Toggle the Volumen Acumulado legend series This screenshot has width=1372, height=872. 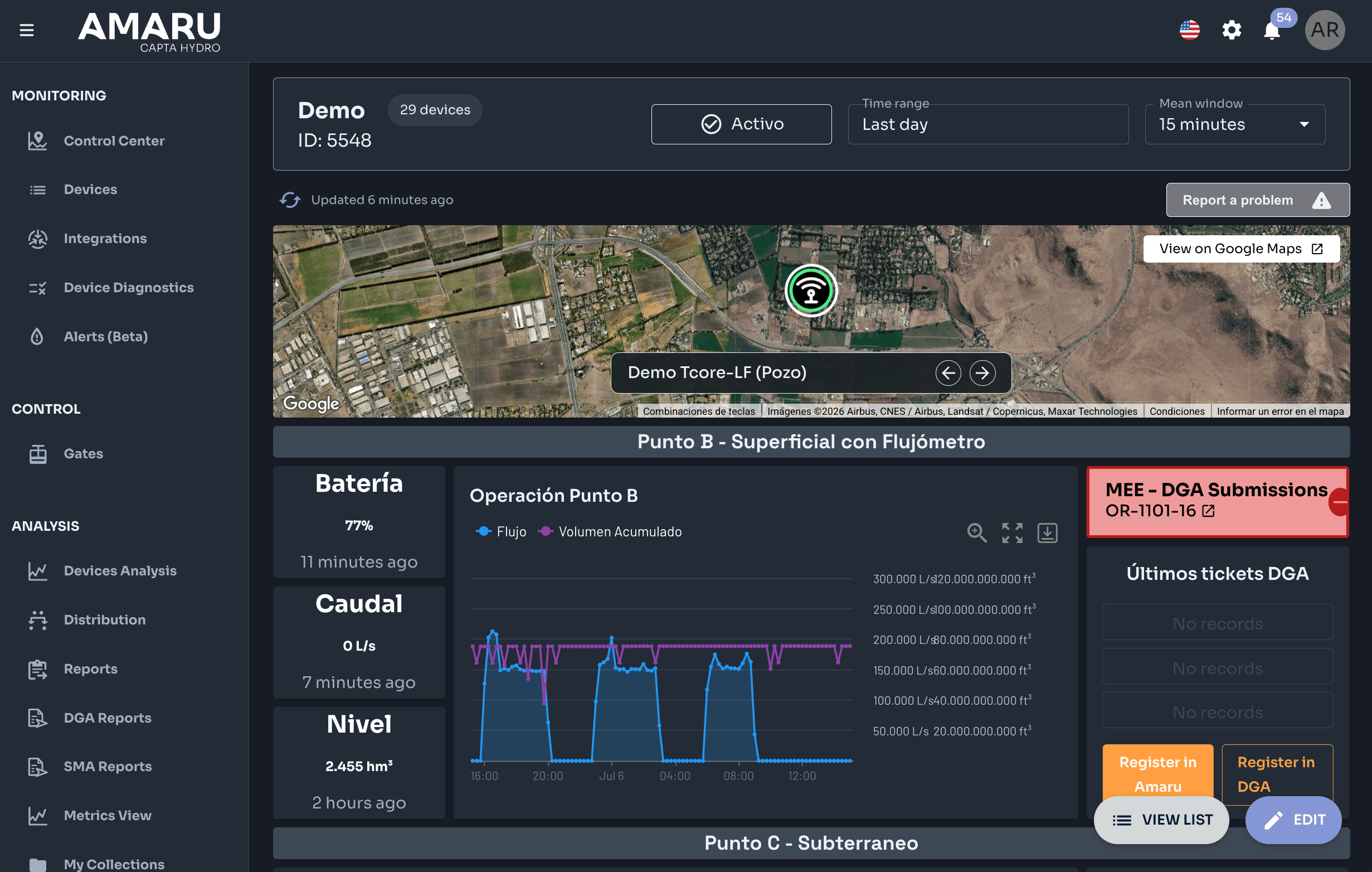pyautogui.click(x=610, y=532)
